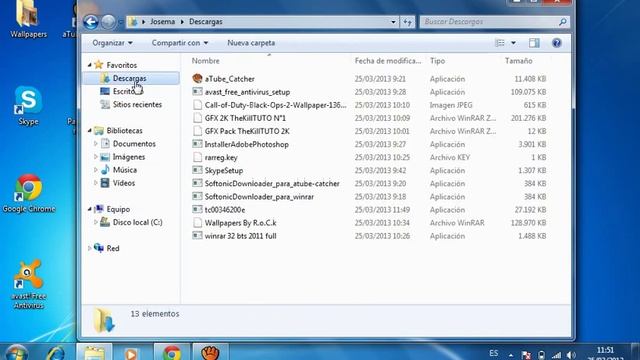Select the avast_free_antivirus_setup file icon
Screen dimensions: 640x360
tap(198, 92)
